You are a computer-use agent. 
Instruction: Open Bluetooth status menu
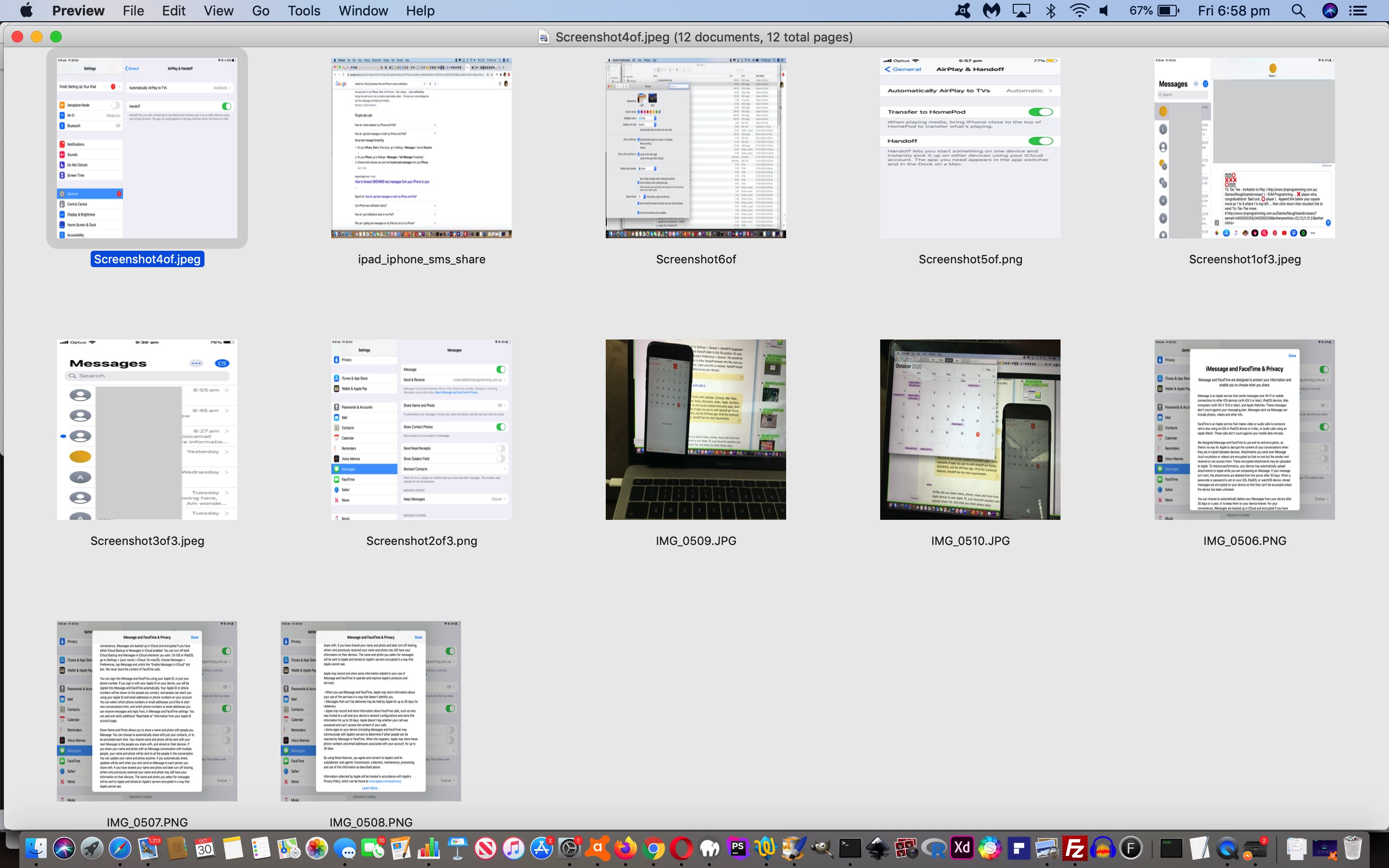[1051, 10]
